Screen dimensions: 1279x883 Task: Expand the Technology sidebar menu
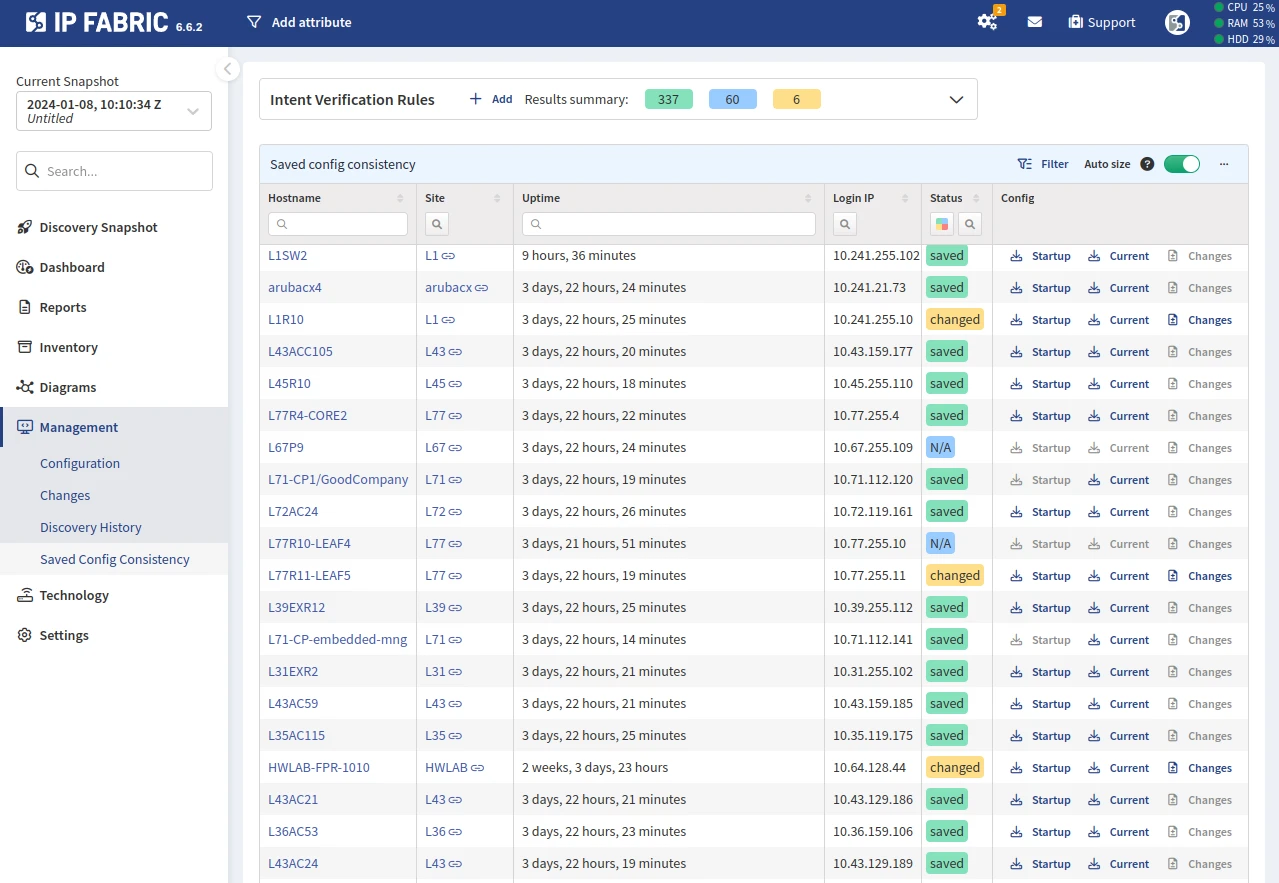tap(74, 595)
